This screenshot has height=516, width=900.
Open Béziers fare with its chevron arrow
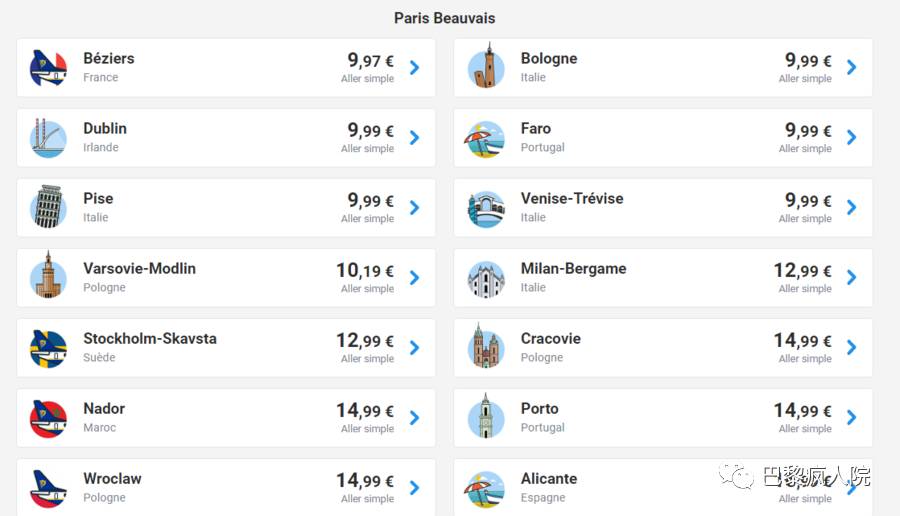click(x=414, y=68)
